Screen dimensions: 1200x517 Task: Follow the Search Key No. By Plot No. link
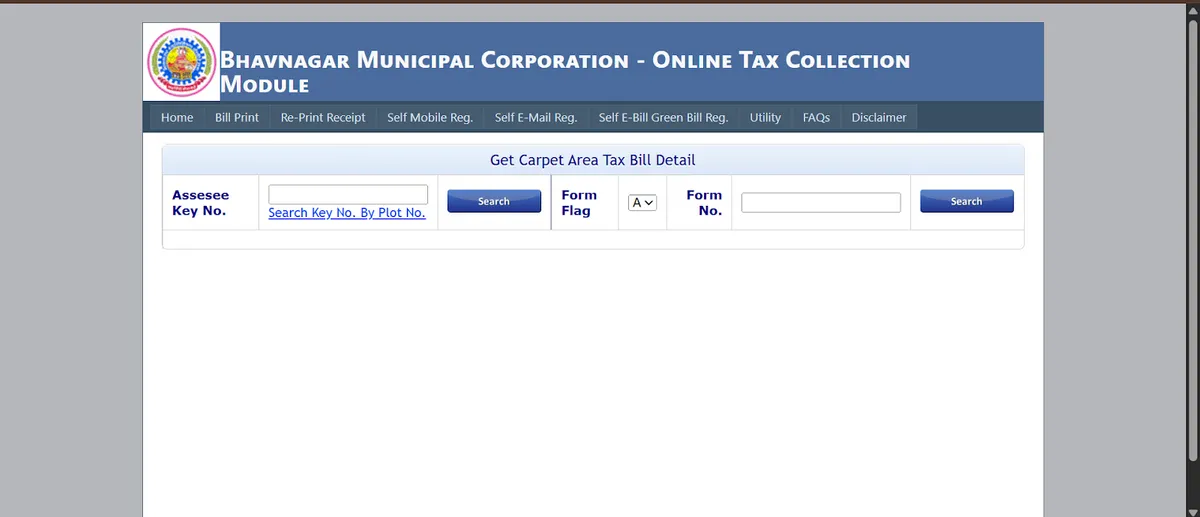coord(347,213)
